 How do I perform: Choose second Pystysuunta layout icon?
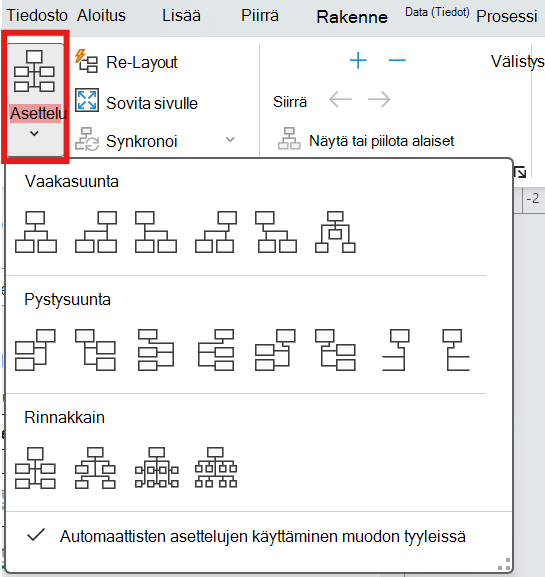tap(95, 350)
